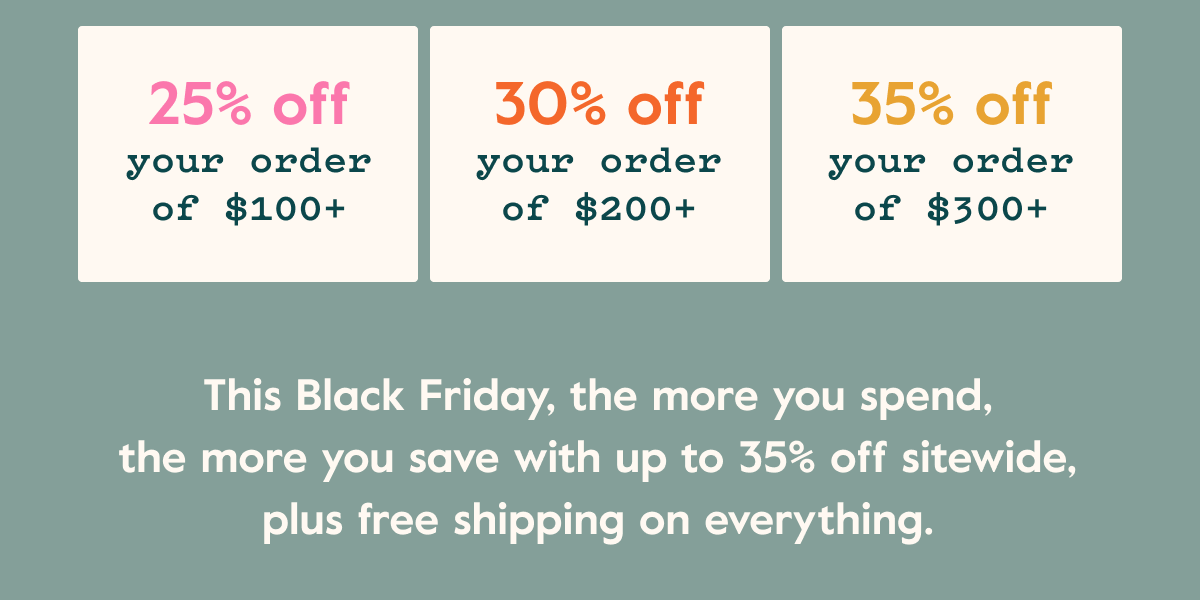1200x600 pixels.
Task: Click the orange "30% off" heading
Action: pos(600,104)
